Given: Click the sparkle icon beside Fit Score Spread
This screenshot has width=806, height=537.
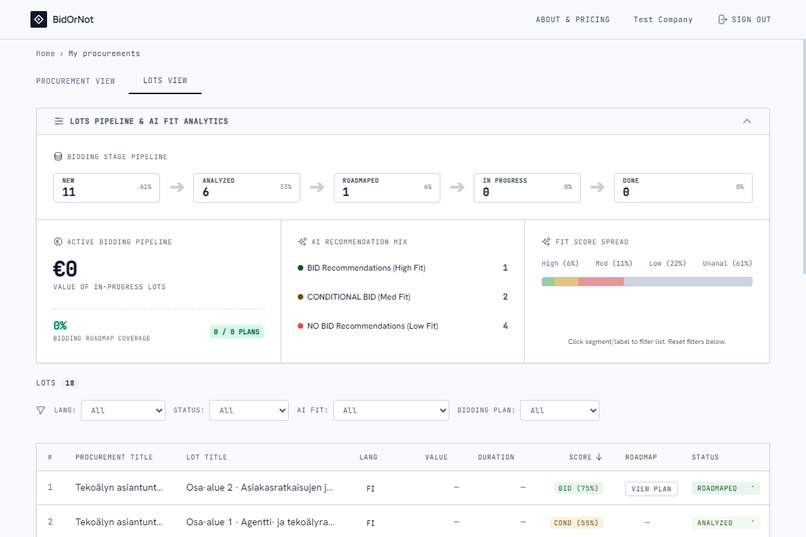Looking at the screenshot, I should click(x=546, y=242).
